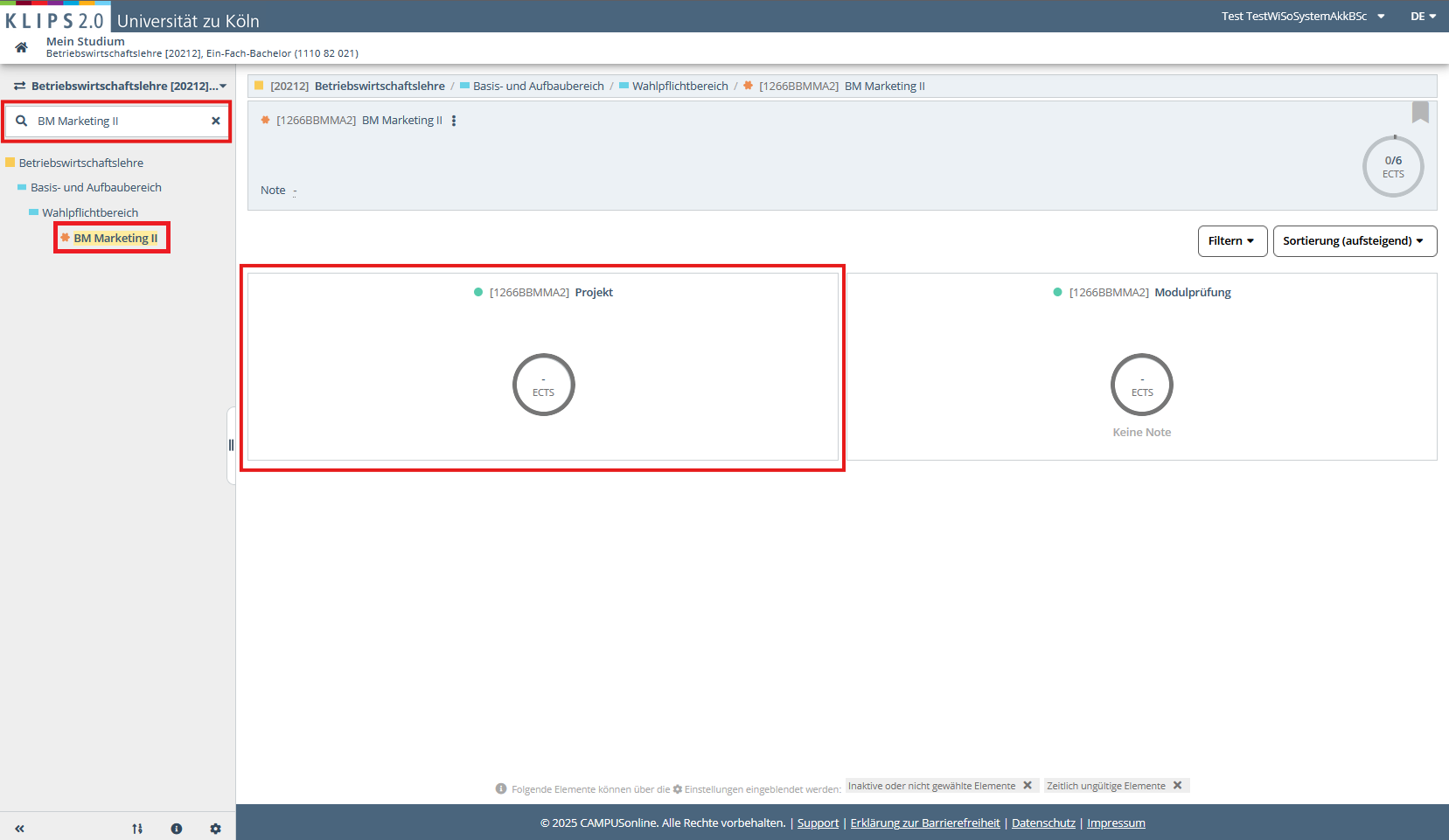The image size is (1449, 840).
Task: Collapse sidebar with double chevron icon
Action: coord(19,829)
